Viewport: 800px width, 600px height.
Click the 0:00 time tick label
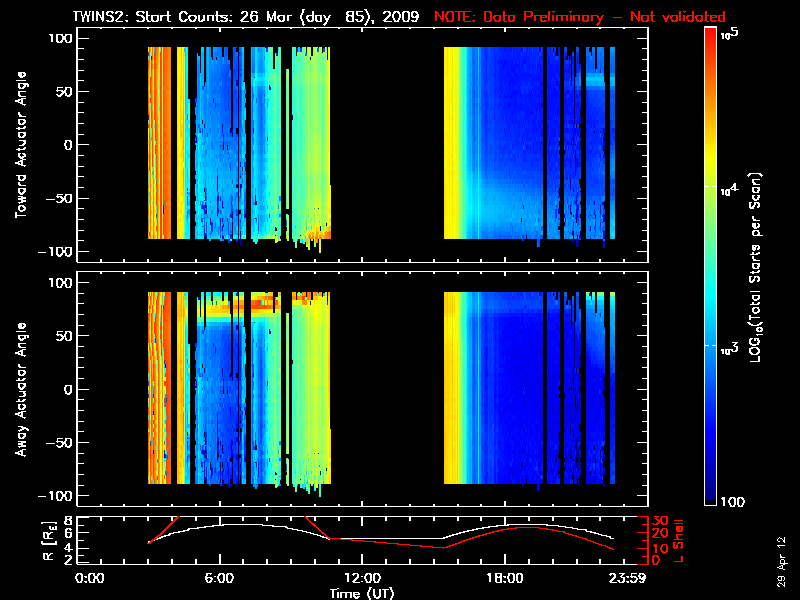point(90,577)
